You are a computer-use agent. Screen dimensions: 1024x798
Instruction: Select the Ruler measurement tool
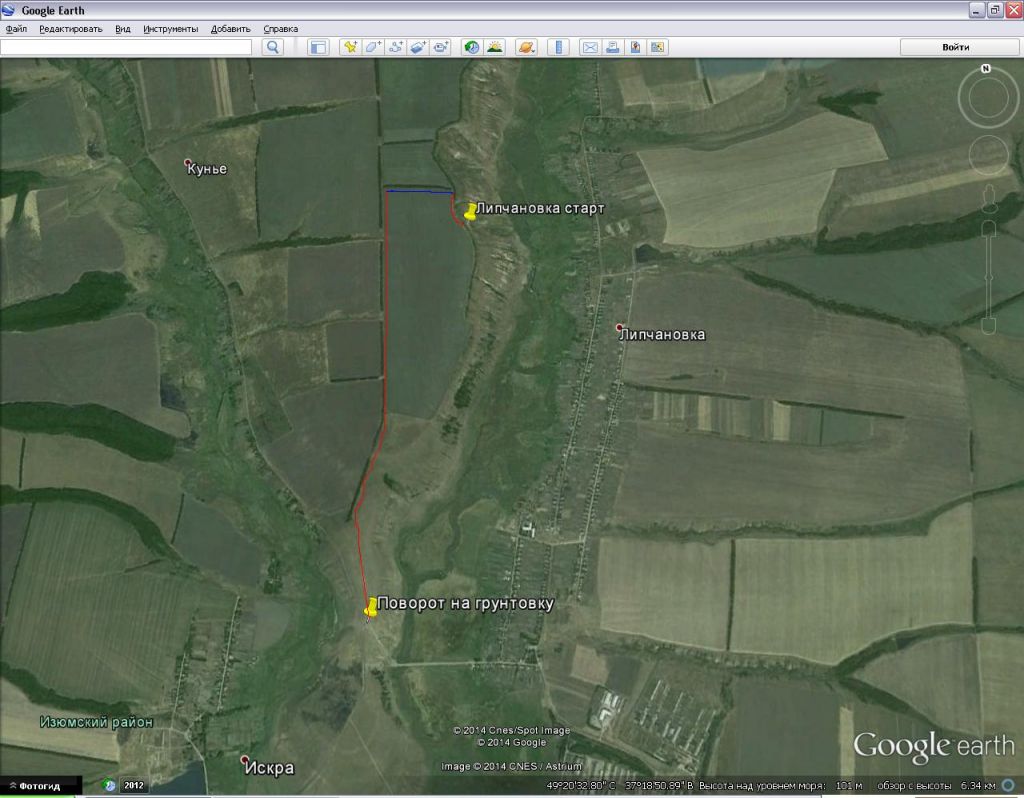pos(559,47)
